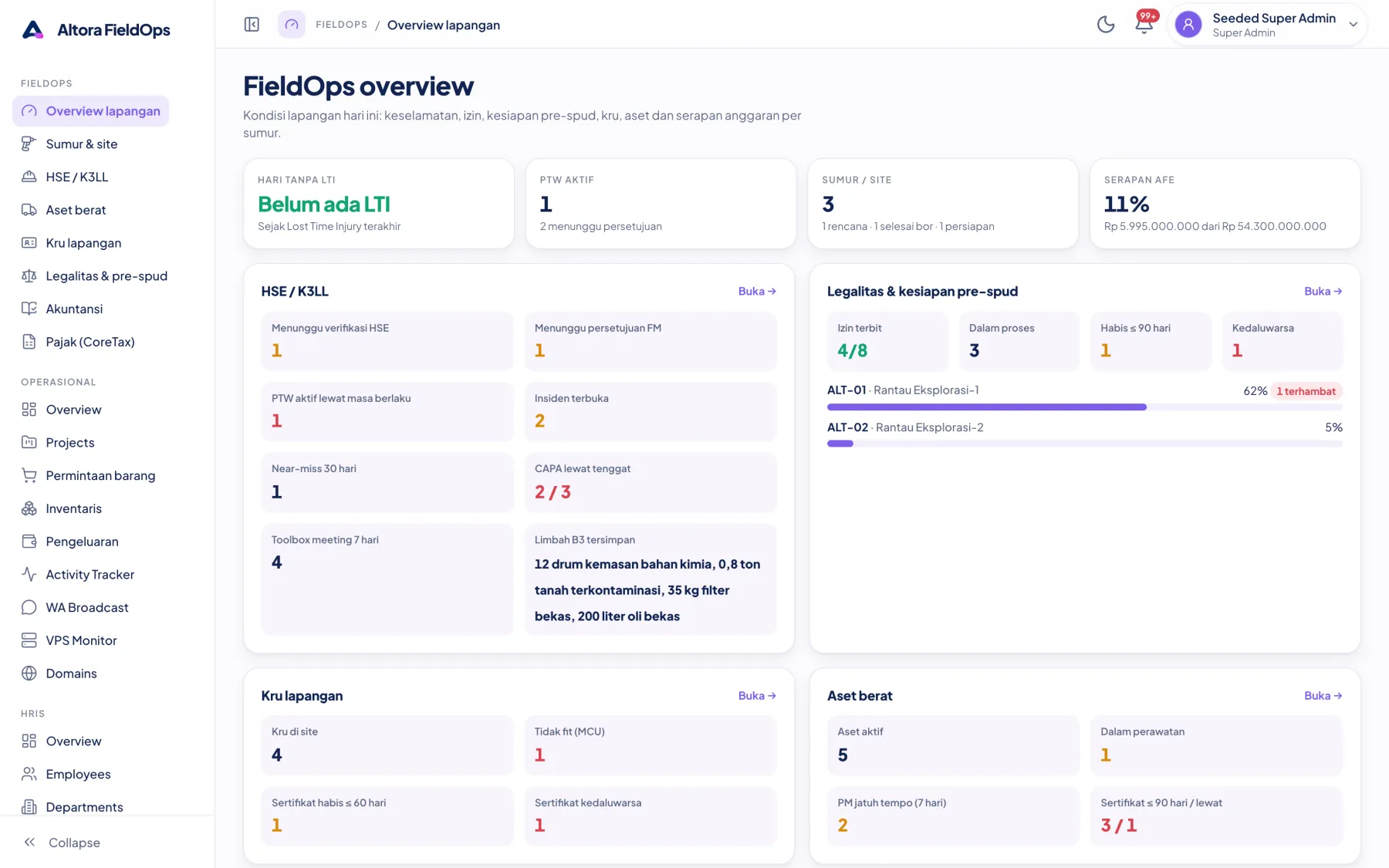Open notifications bell with 99+ badge
1389x868 pixels.
[1144, 24]
